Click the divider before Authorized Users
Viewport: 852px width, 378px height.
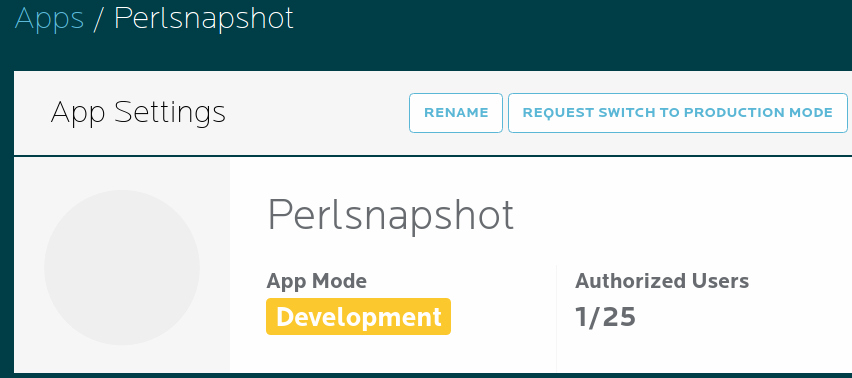pos(556,318)
